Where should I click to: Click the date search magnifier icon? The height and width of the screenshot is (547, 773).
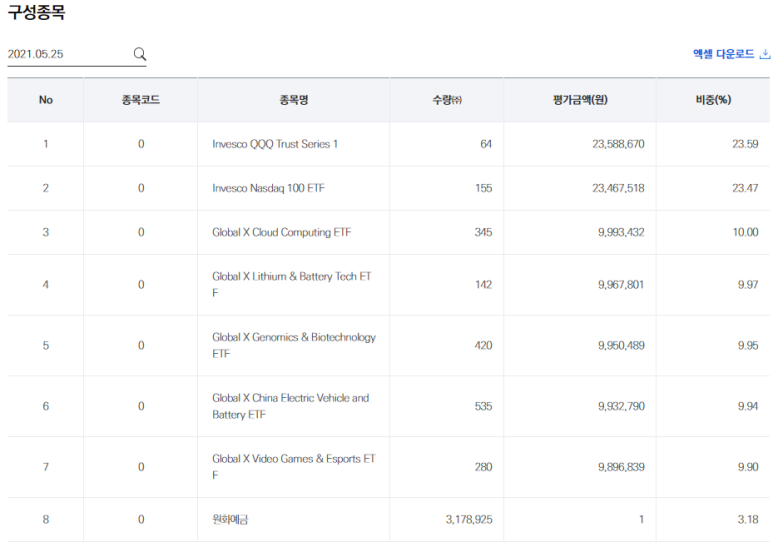click(x=140, y=54)
